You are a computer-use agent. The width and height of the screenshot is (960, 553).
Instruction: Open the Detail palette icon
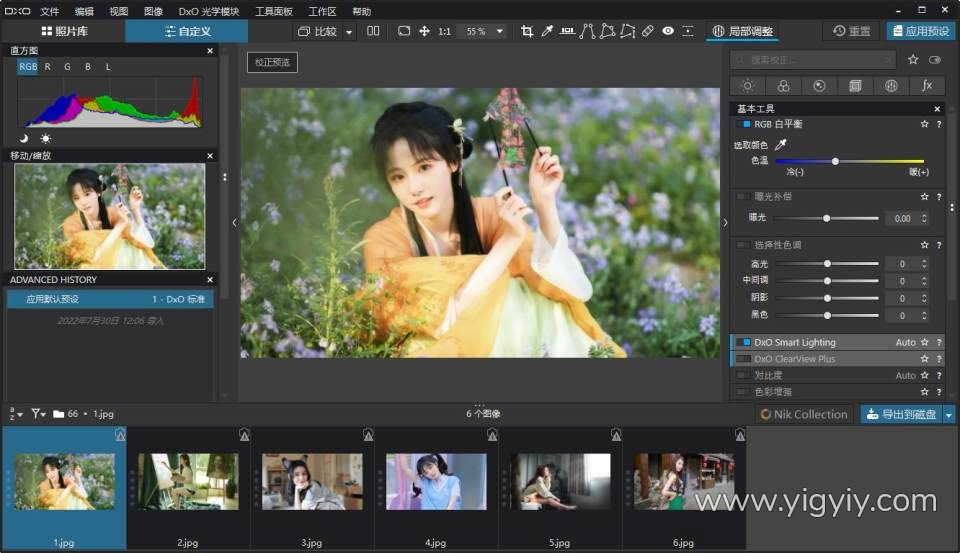point(819,86)
